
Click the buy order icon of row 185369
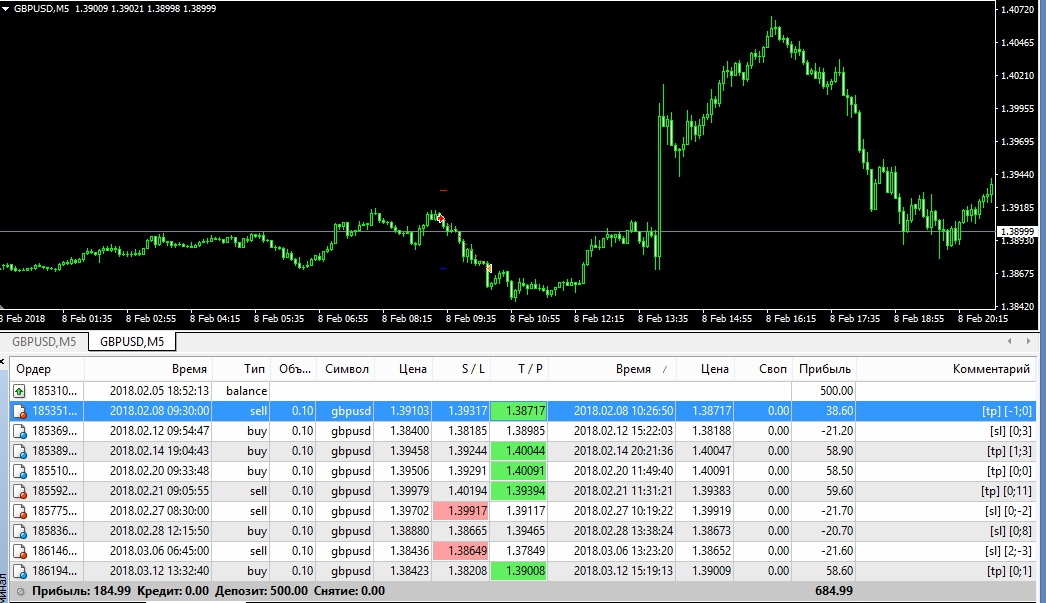19,431
